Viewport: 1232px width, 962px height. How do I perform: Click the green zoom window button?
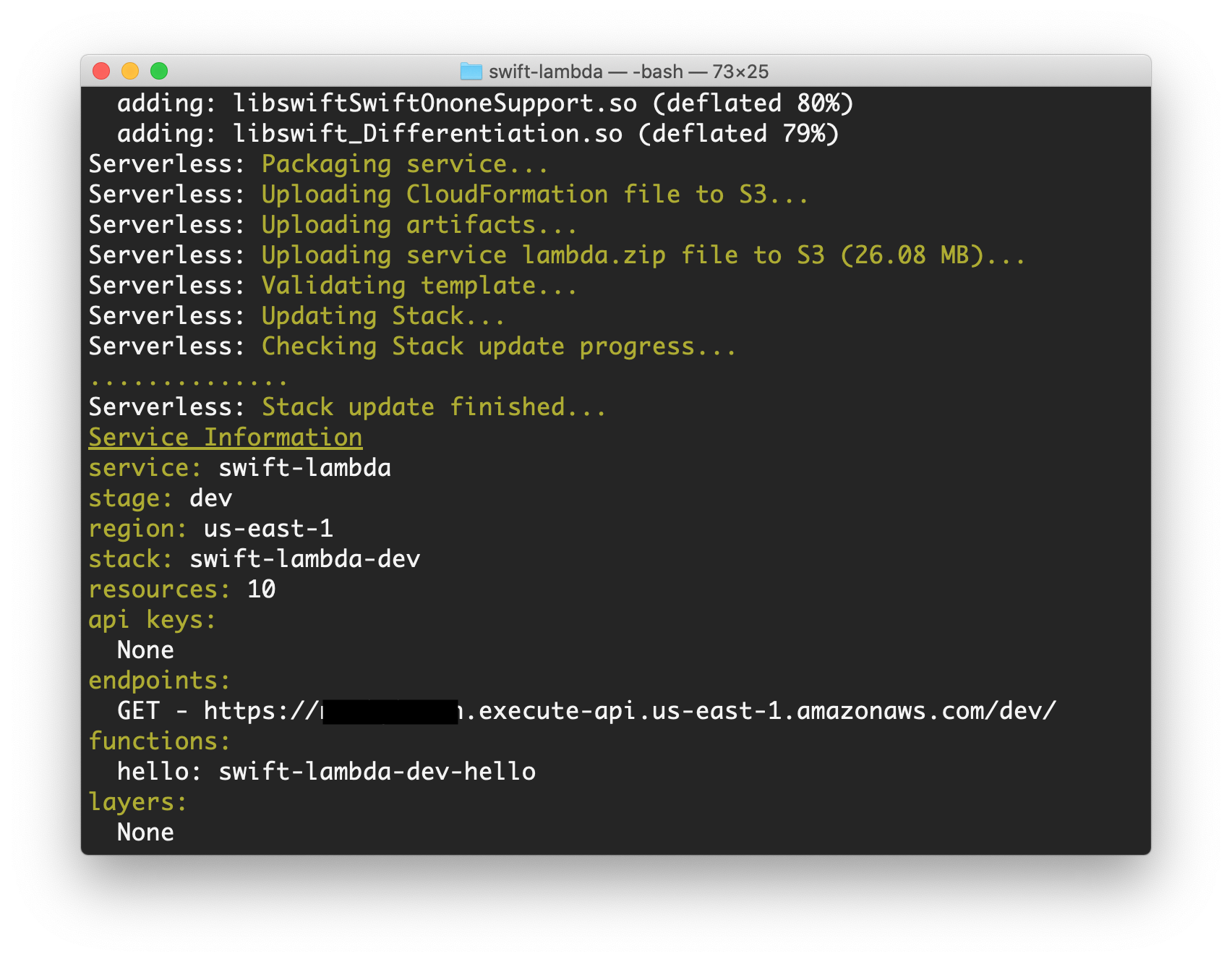159,71
